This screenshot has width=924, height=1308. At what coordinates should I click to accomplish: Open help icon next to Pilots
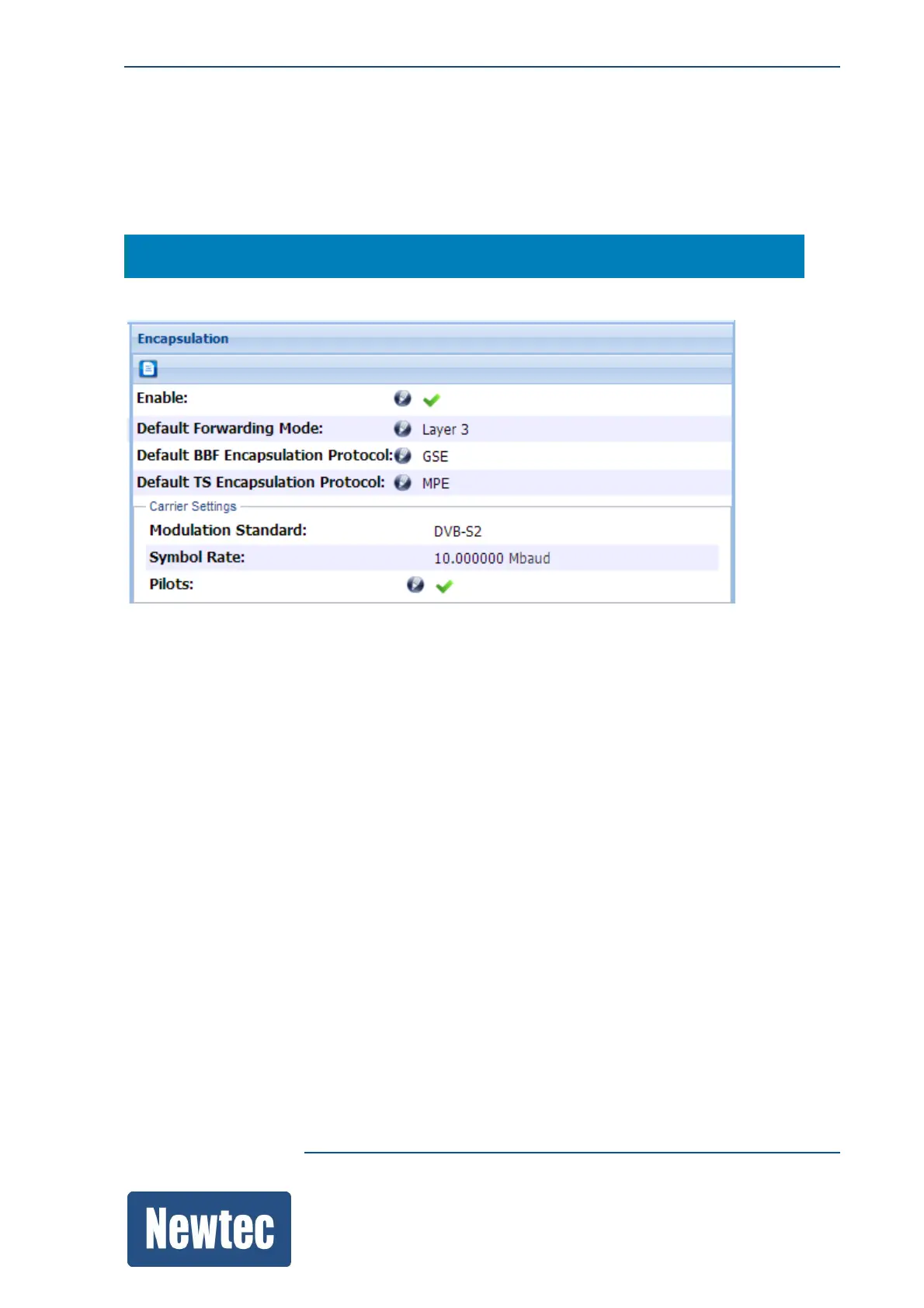click(415, 585)
